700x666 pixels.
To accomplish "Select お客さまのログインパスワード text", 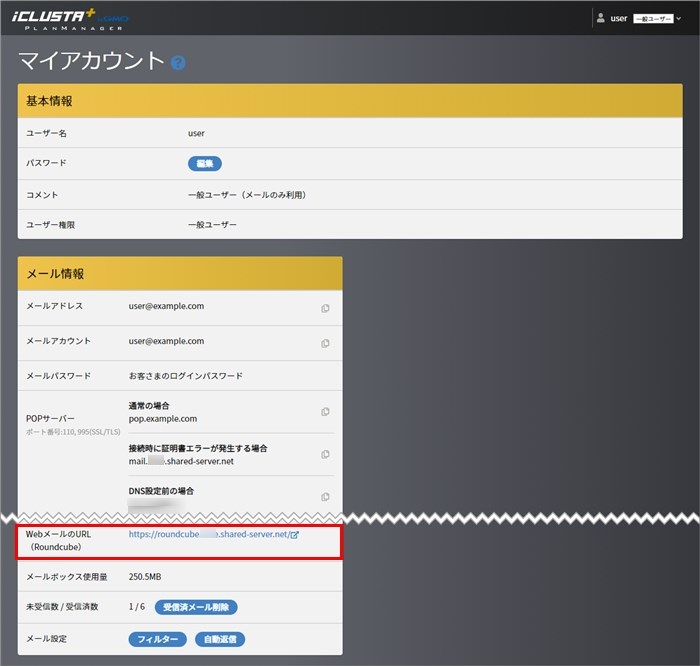I will [x=186, y=376].
